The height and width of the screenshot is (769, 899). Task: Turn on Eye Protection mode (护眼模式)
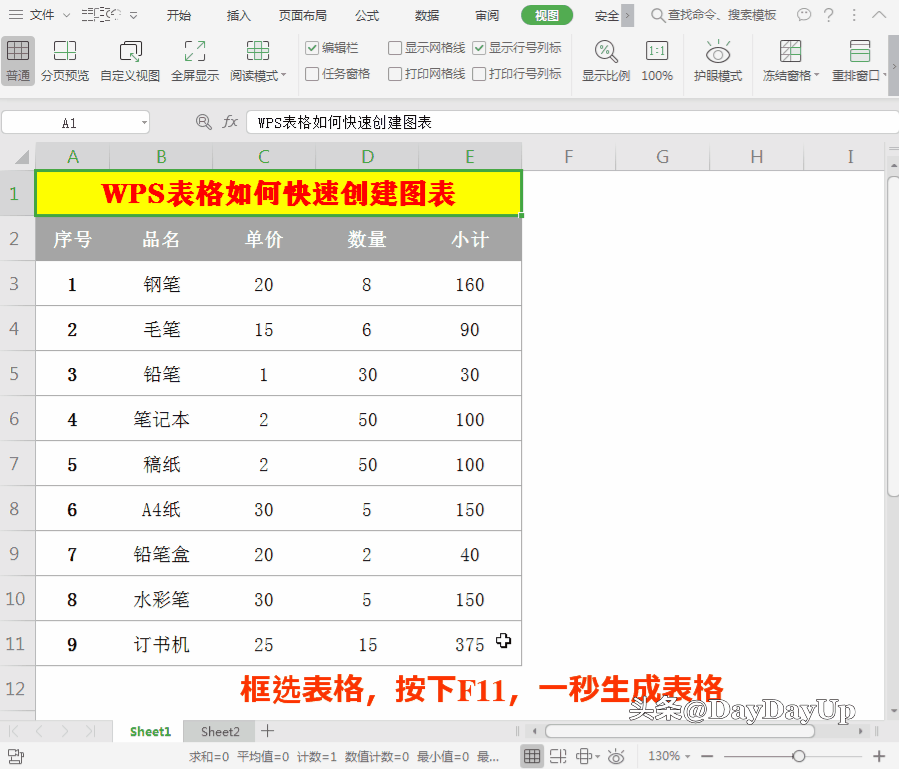[x=718, y=61]
